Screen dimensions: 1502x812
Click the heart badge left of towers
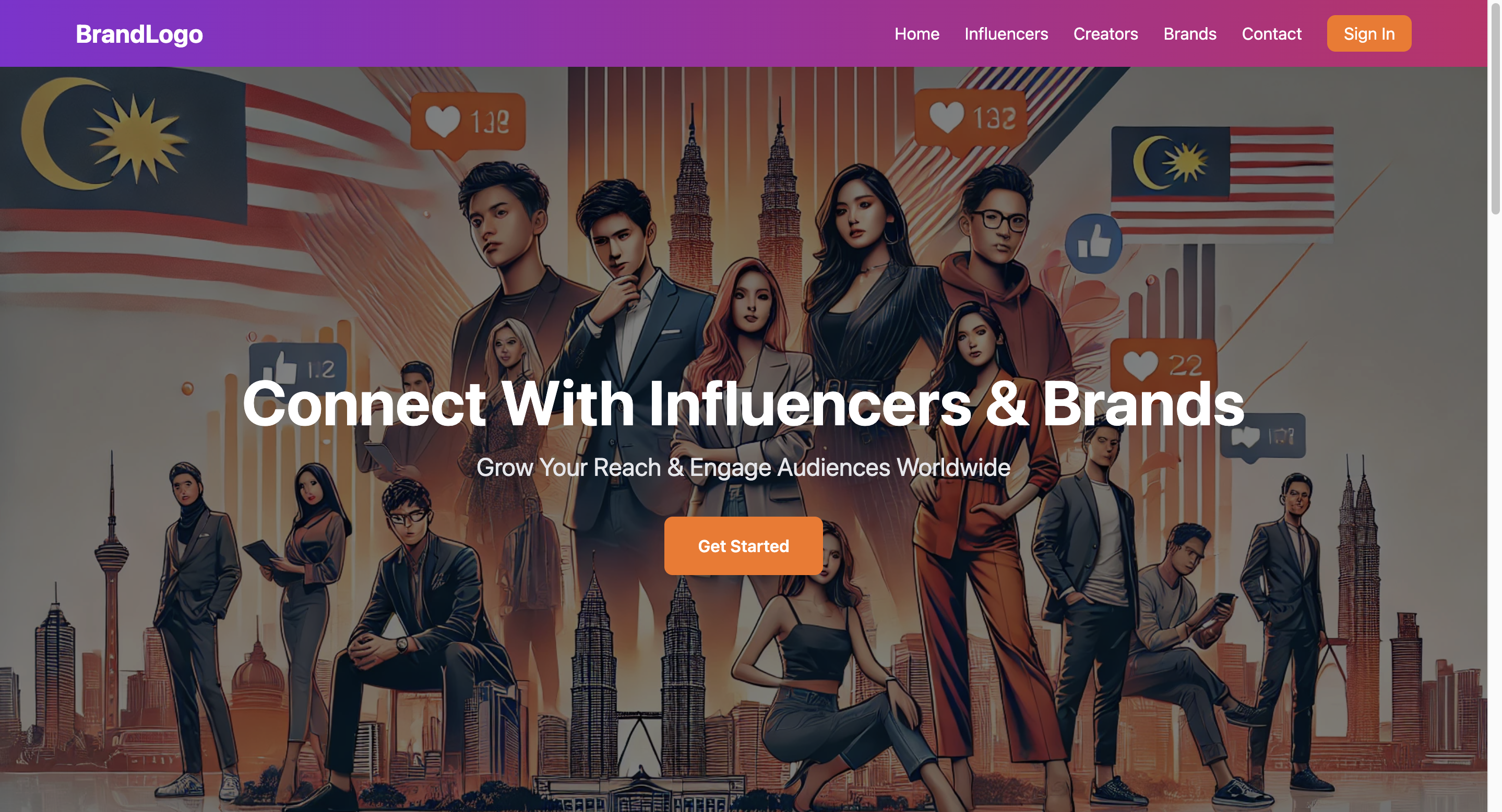[x=468, y=124]
